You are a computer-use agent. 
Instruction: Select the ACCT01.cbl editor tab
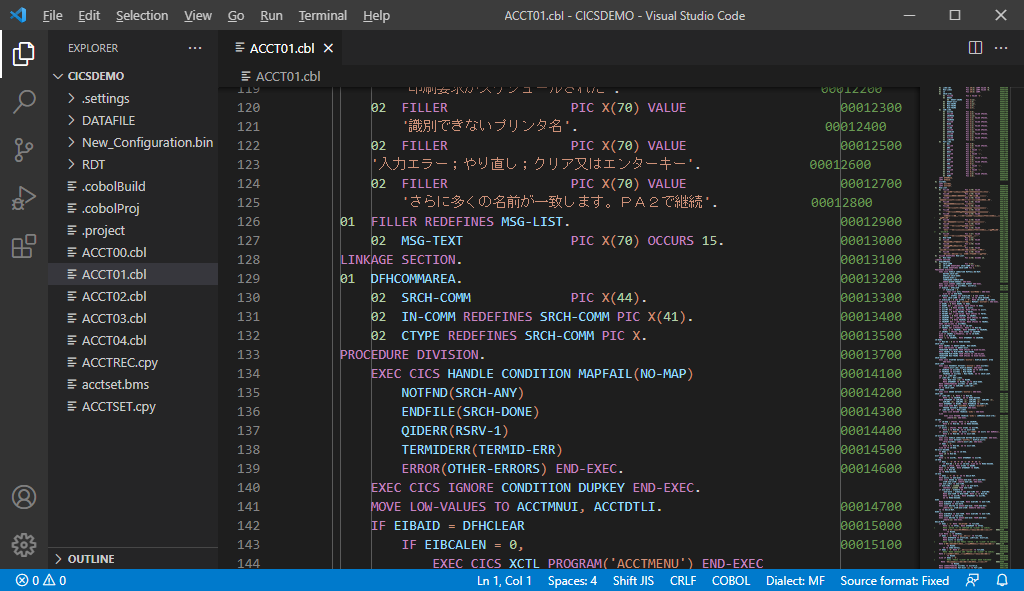click(x=282, y=48)
